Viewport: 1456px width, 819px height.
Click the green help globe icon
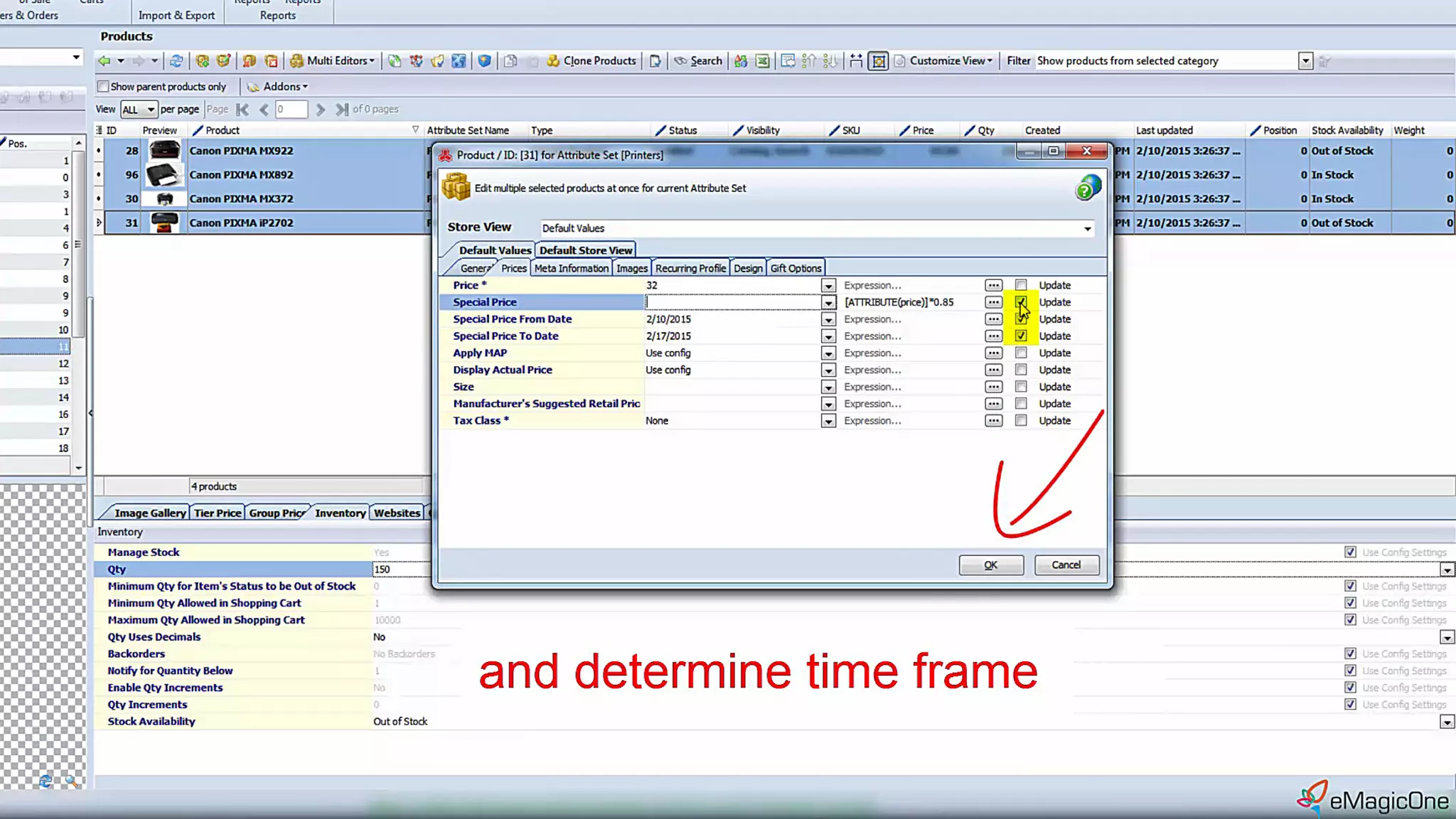point(1087,188)
